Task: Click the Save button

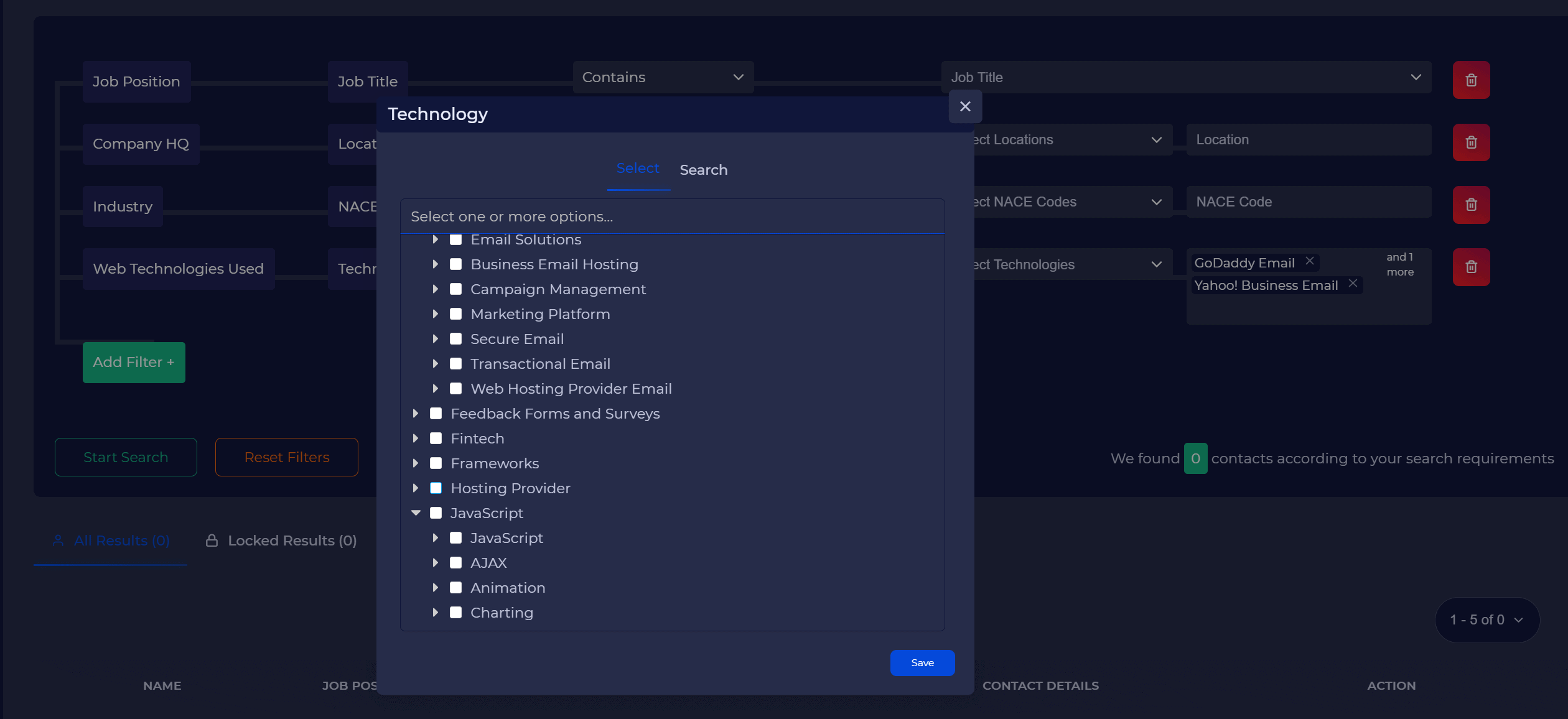Action: 922,663
